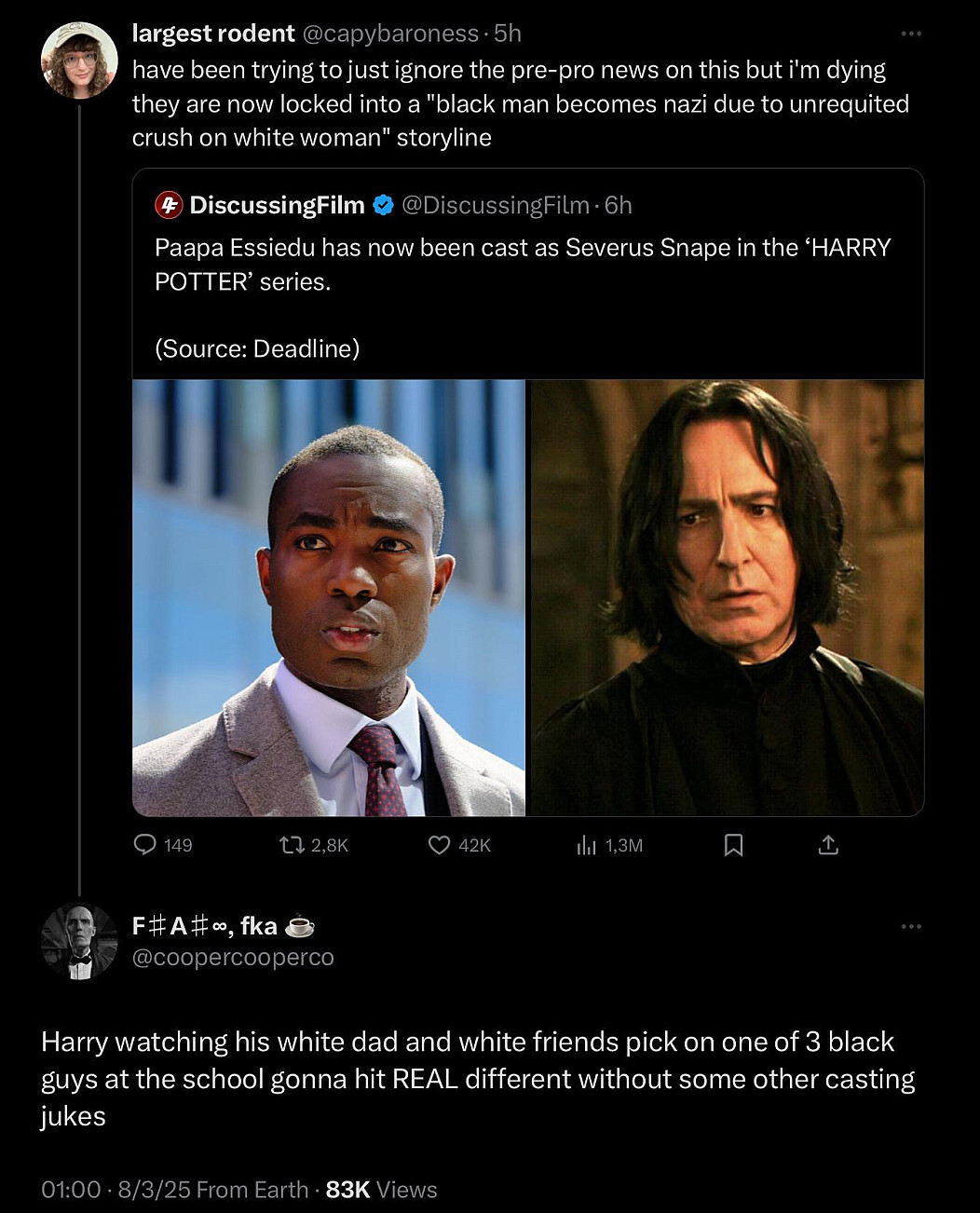Open the @coopercooperco handle link

tap(233, 958)
